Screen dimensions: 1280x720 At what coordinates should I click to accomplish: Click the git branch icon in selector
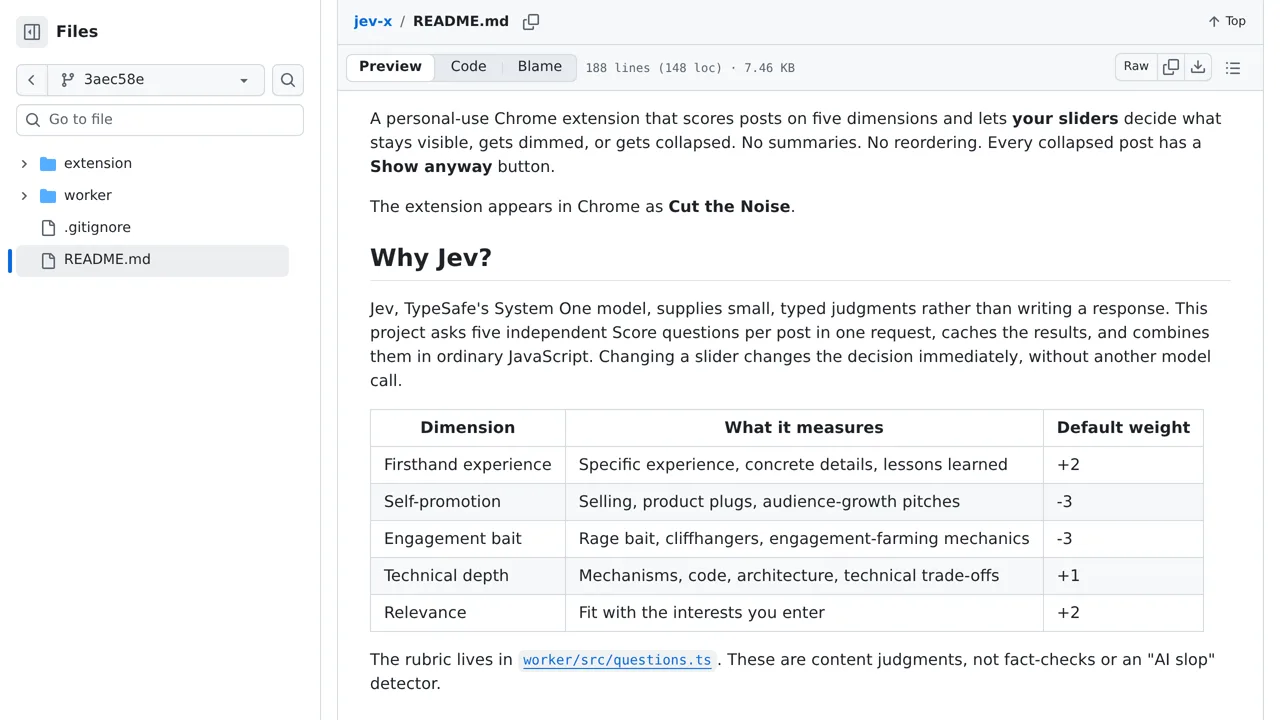68,80
